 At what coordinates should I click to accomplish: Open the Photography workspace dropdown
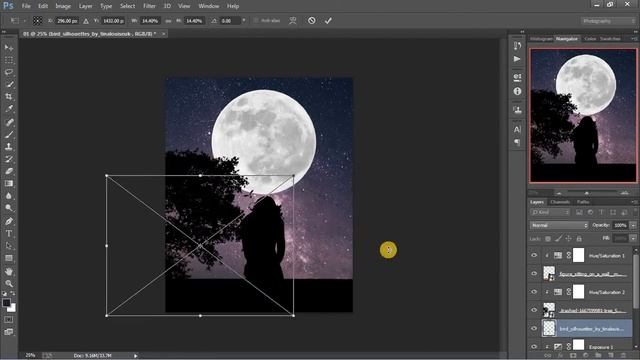pos(608,21)
